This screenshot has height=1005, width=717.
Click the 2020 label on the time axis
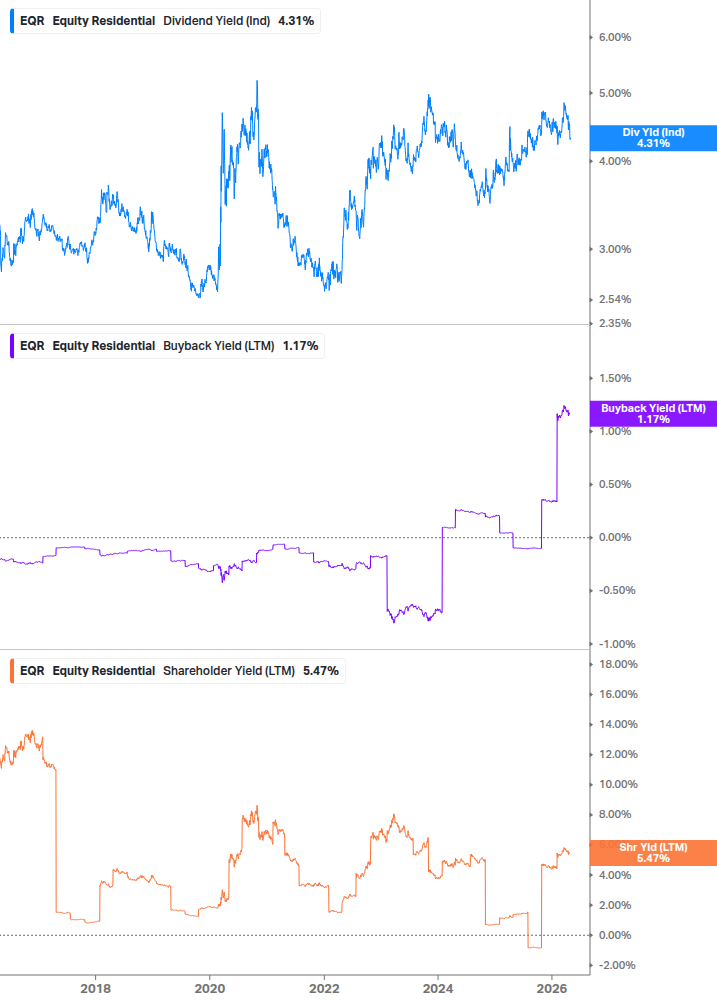[210, 989]
